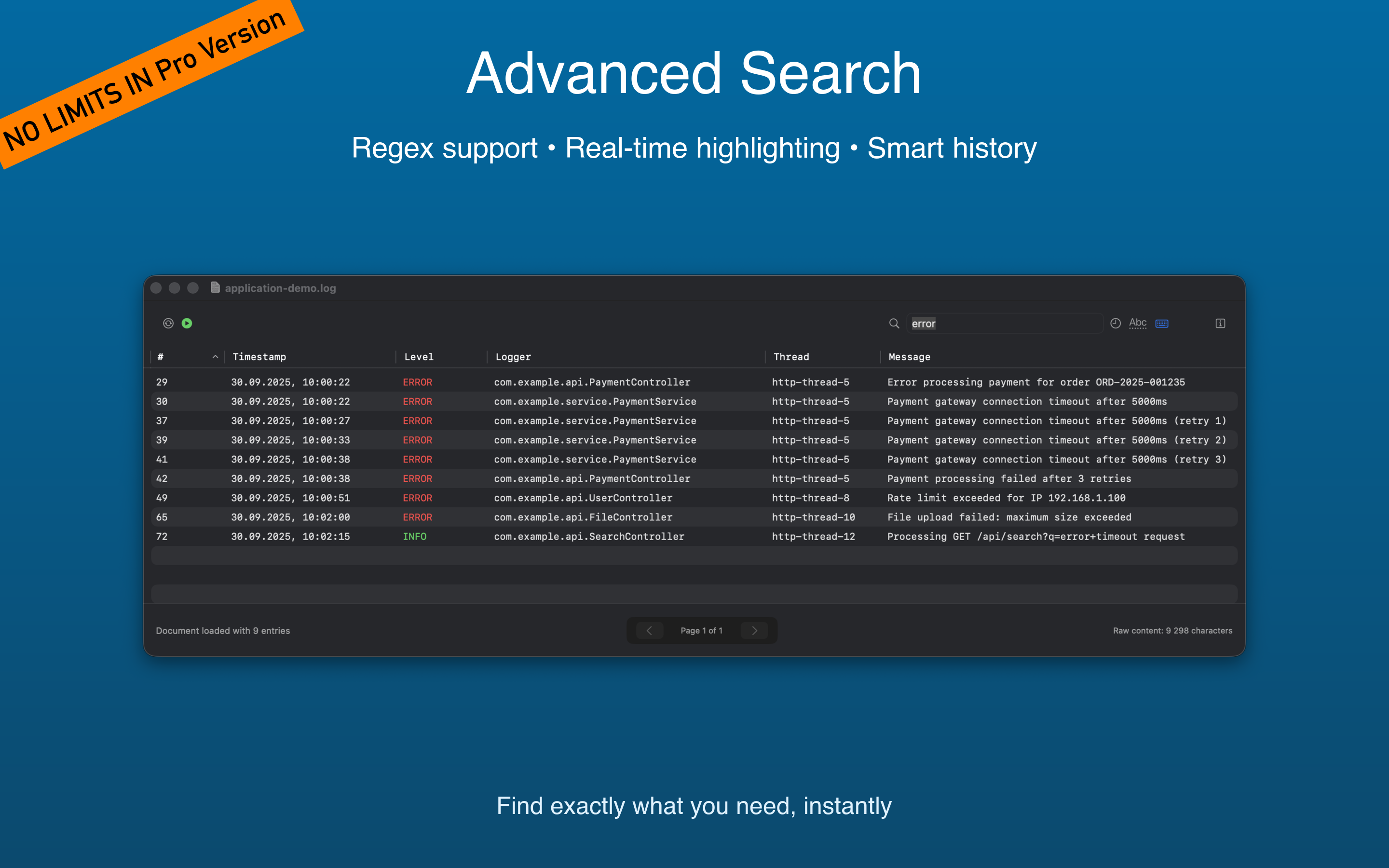Viewport: 1389px width, 868px height.
Task: Toggle the Abc case-sensitive search option
Action: pyautogui.click(x=1138, y=323)
